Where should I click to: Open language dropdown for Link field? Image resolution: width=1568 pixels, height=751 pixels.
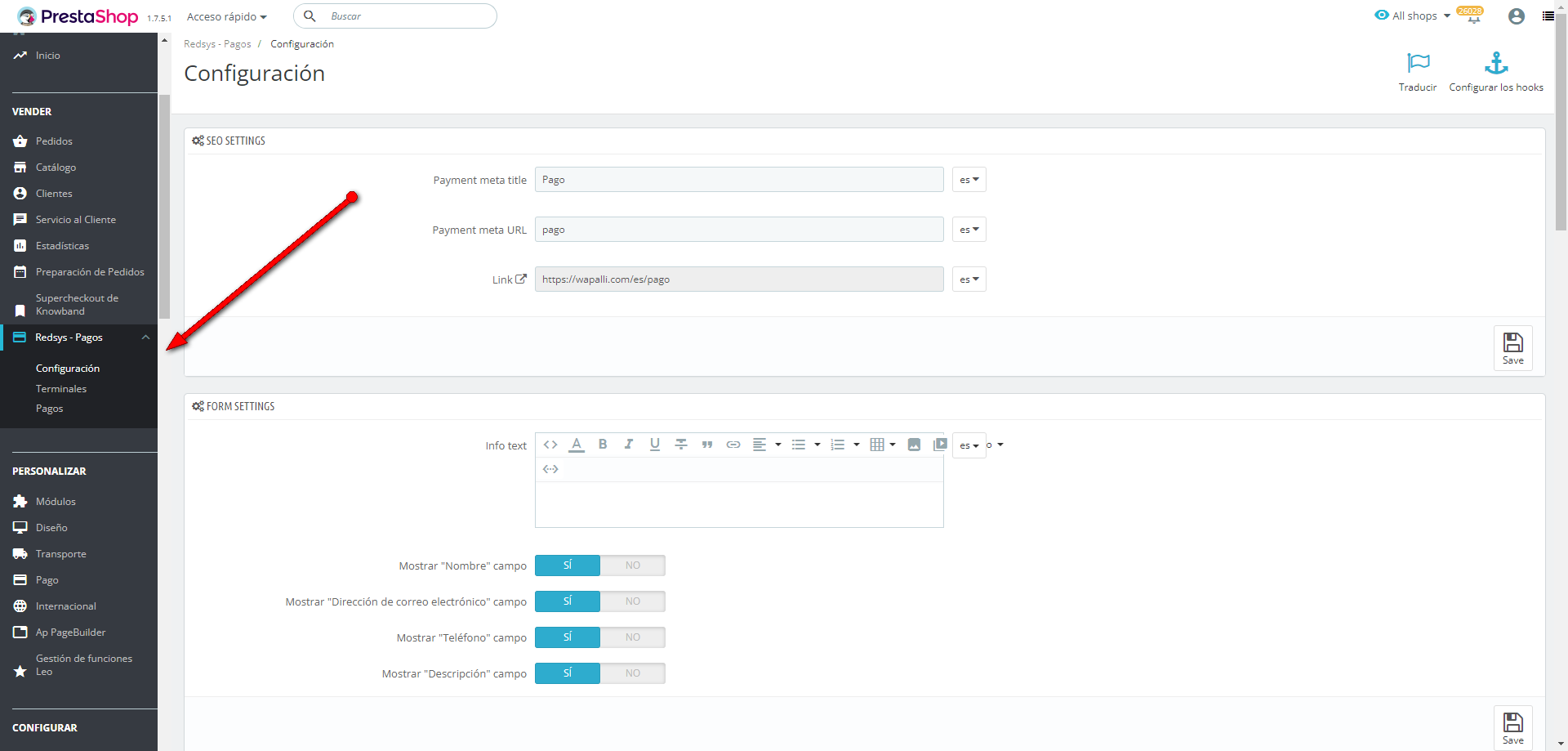click(x=969, y=279)
